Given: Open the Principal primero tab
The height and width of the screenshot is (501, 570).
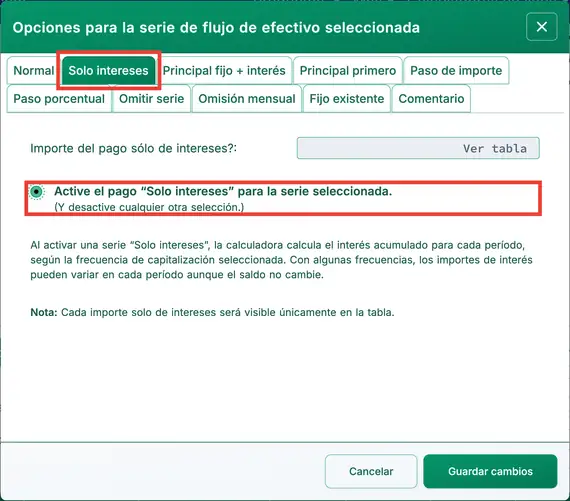Looking at the screenshot, I should [348, 71].
